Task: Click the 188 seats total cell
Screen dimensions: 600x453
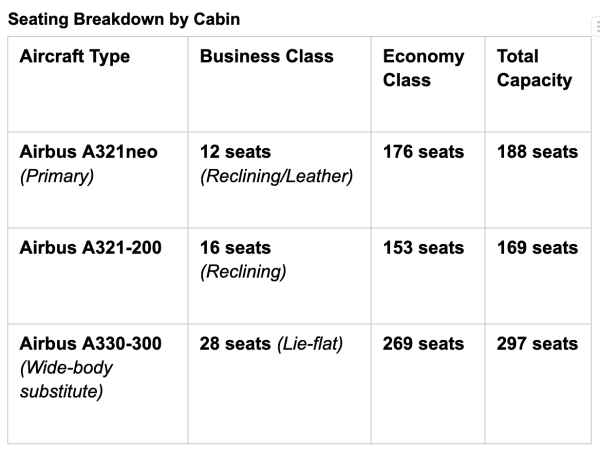Action: (538, 180)
